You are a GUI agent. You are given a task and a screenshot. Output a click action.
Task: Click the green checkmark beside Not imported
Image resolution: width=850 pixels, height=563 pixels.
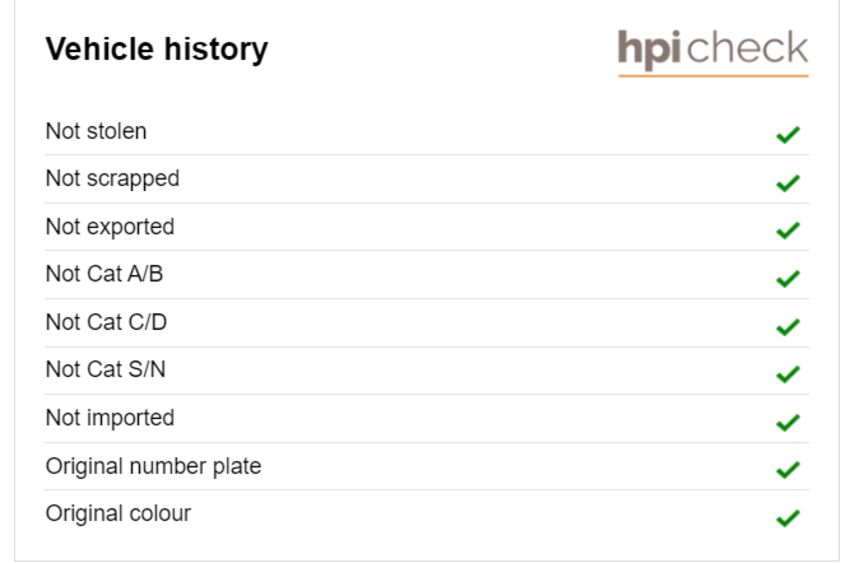click(788, 422)
